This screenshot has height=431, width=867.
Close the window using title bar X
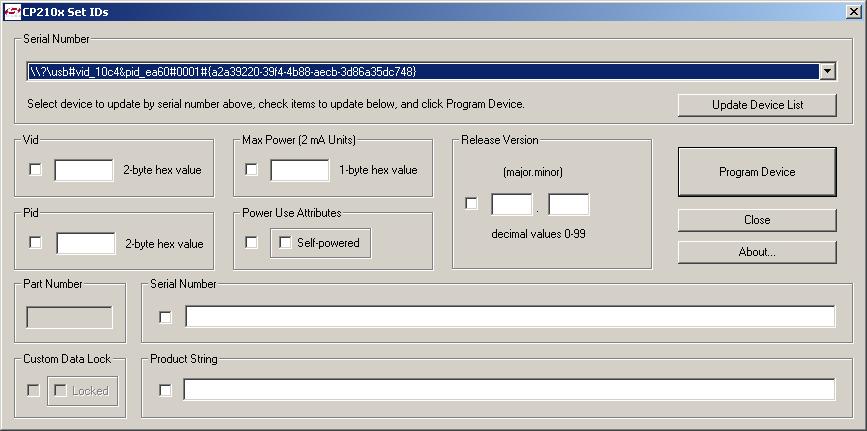coord(852,12)
